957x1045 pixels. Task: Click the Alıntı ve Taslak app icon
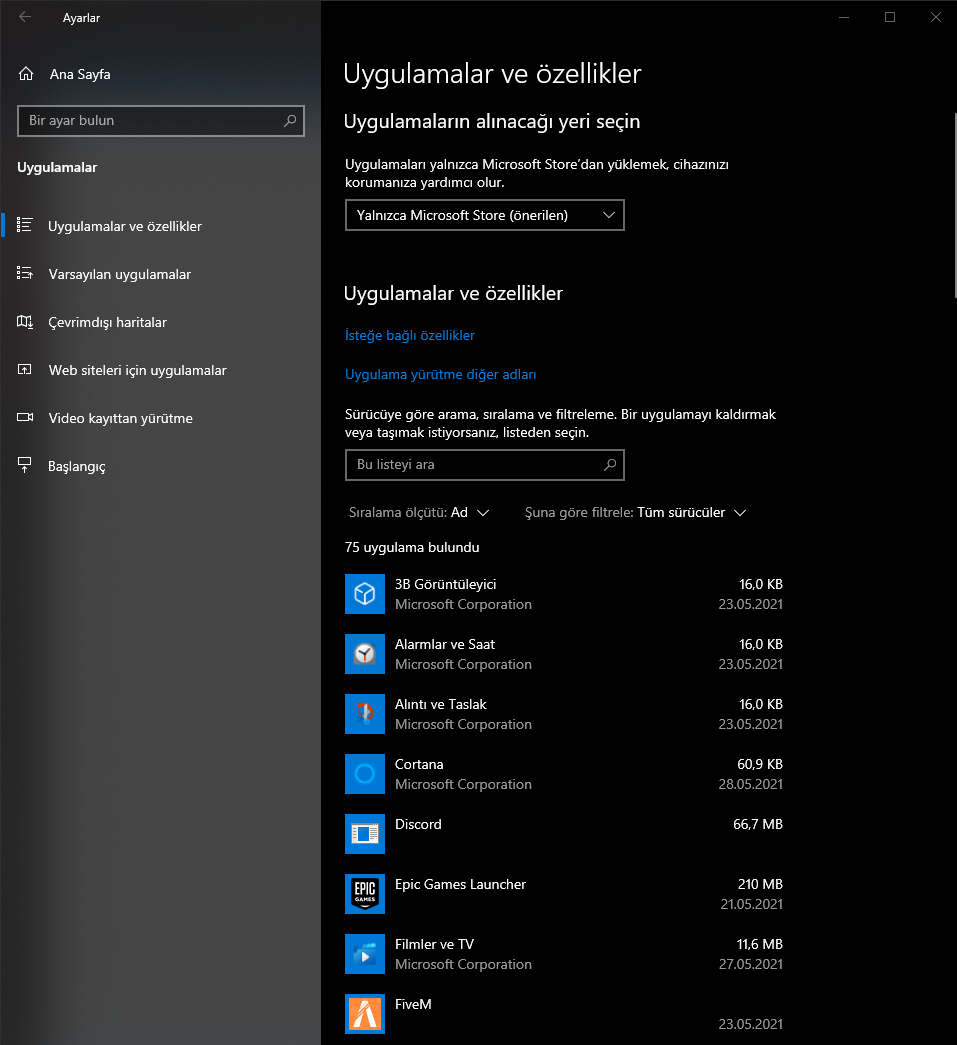click(x=365, y=714)
